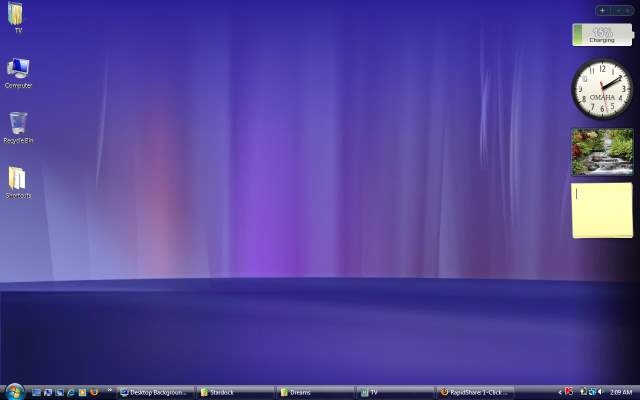The image size is (640, 400).
Task: Click the Show Desktop quick launch icon
Action: (36, 393)
